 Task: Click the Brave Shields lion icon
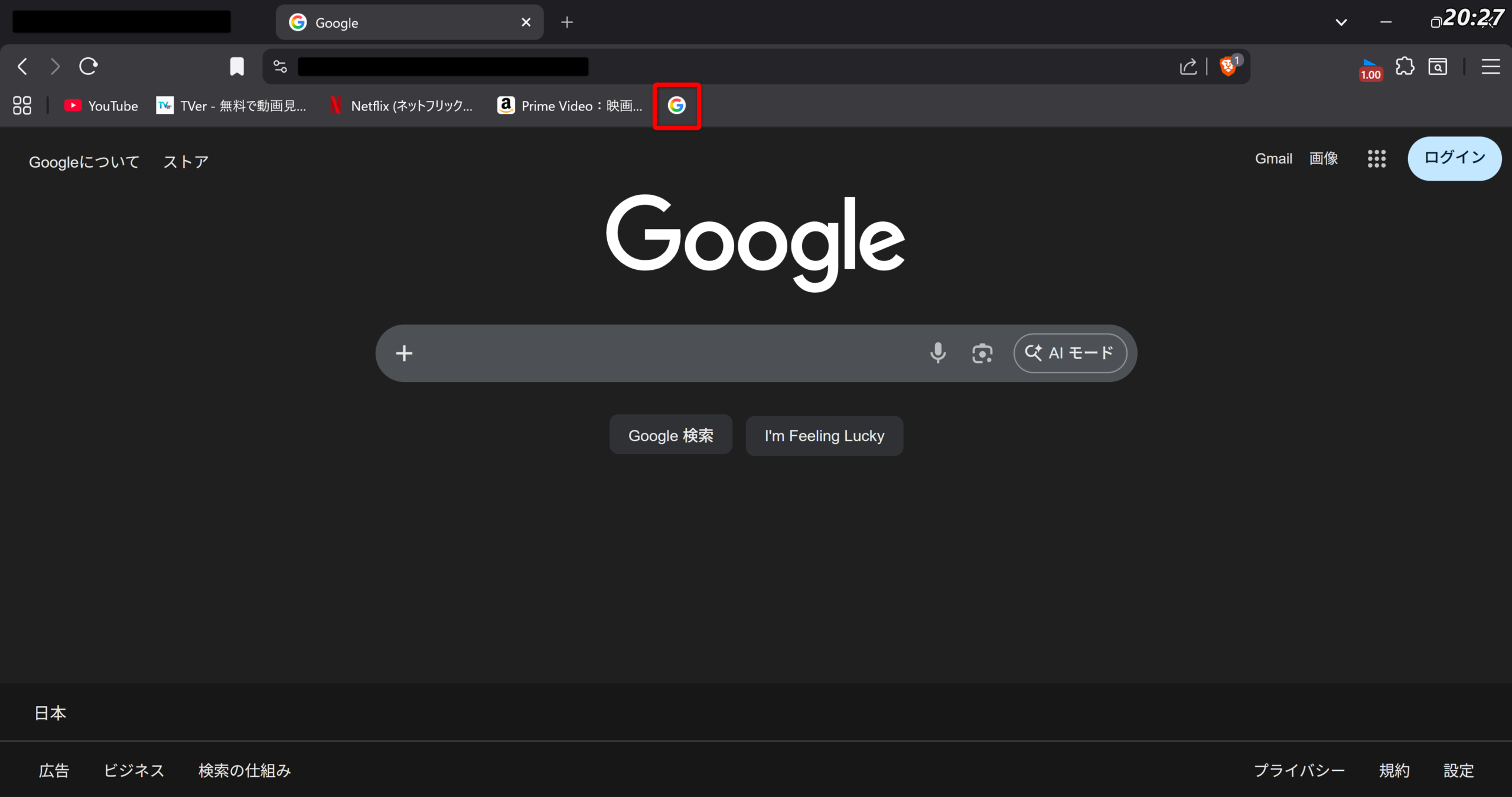tap(1228, 66)
